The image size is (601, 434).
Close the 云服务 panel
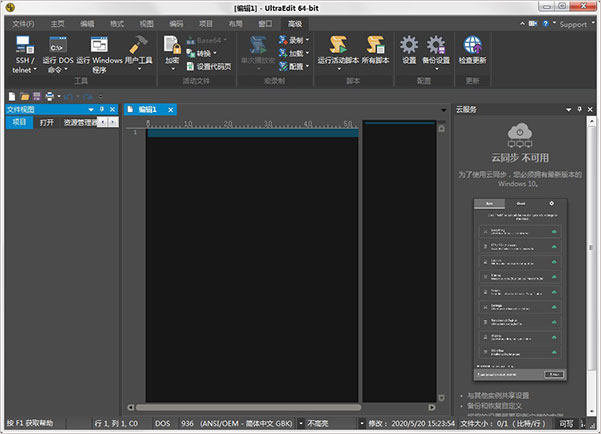[x=590, y=110]
